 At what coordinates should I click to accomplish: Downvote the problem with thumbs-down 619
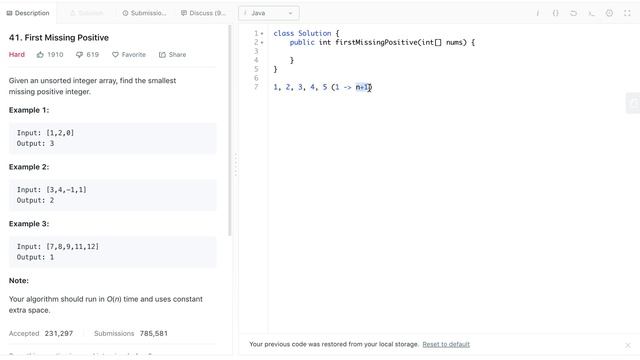click(87, 55)
